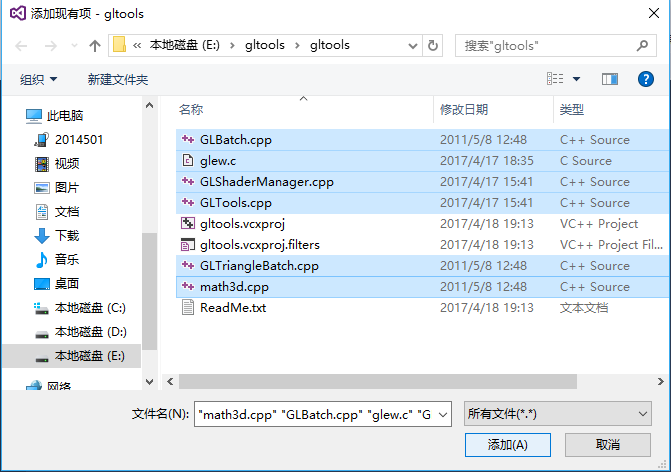
Task: Click the search magnifier icon
Action: tap(641, 45)
